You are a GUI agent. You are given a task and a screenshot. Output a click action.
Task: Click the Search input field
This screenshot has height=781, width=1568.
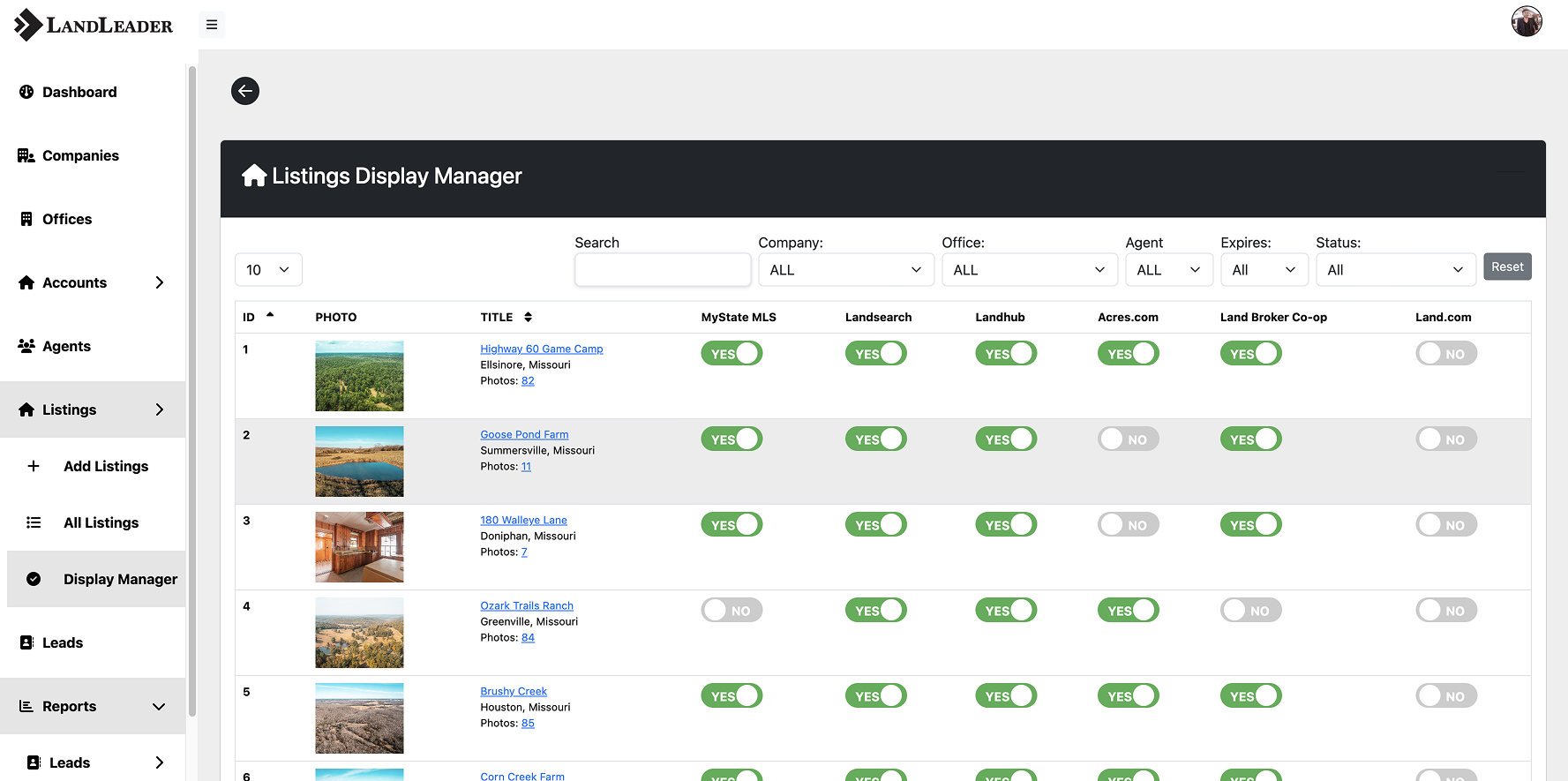(x=663, y=270)
